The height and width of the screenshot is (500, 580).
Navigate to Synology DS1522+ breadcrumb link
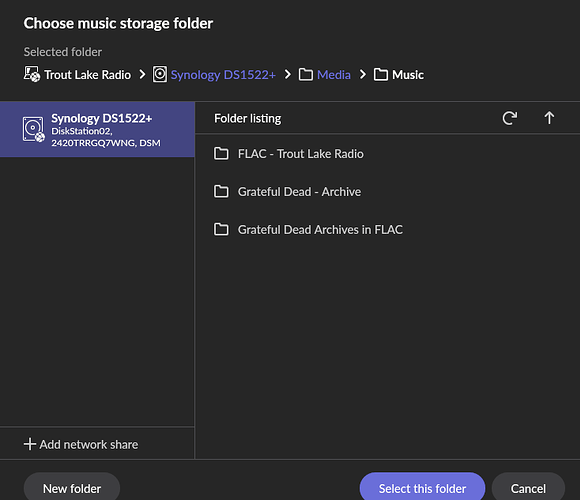[x=223, y=75]
